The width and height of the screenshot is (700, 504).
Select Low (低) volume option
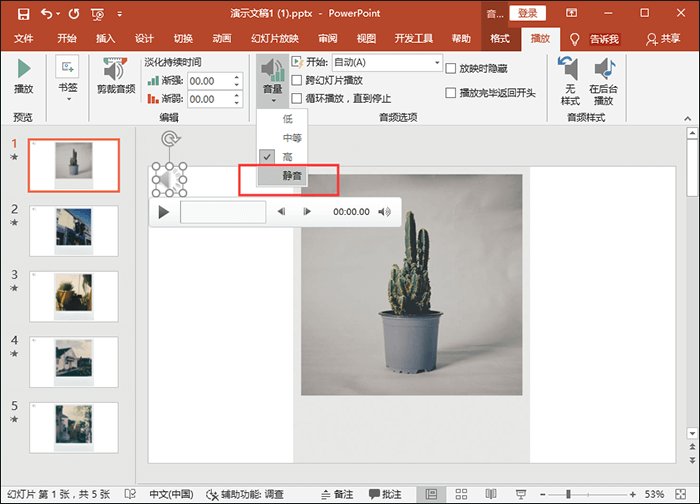point(288,119)
